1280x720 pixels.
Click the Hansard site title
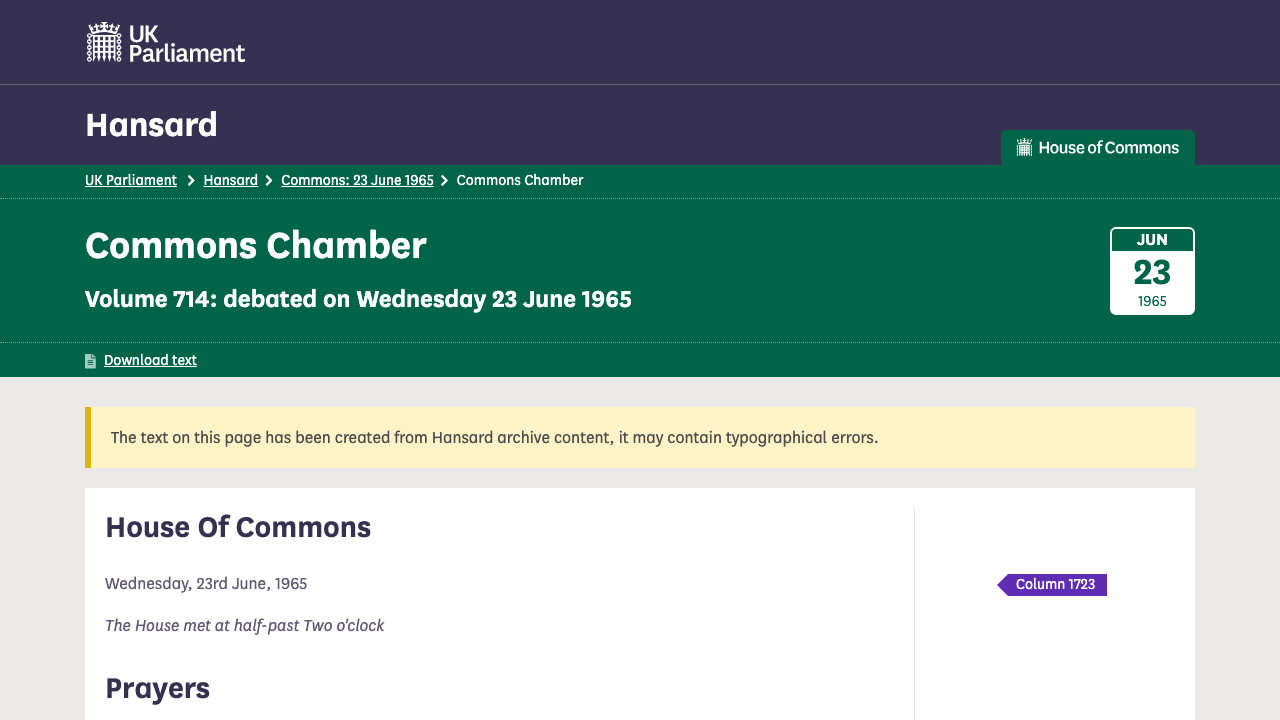pyautogui.click(x=151, y=125)
